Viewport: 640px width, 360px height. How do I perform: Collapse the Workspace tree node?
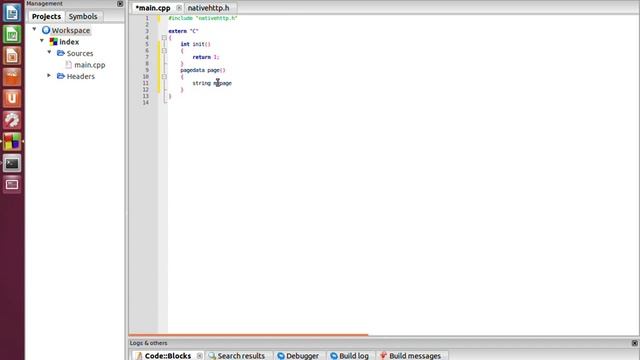coord(34,29)
